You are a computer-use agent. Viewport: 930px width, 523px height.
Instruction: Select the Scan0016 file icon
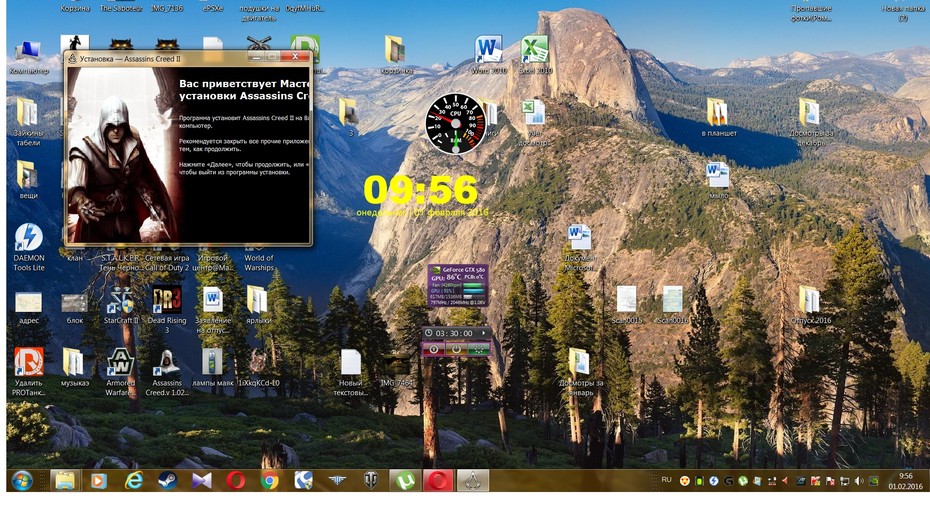pyautogui.click(x=672, y=304)
